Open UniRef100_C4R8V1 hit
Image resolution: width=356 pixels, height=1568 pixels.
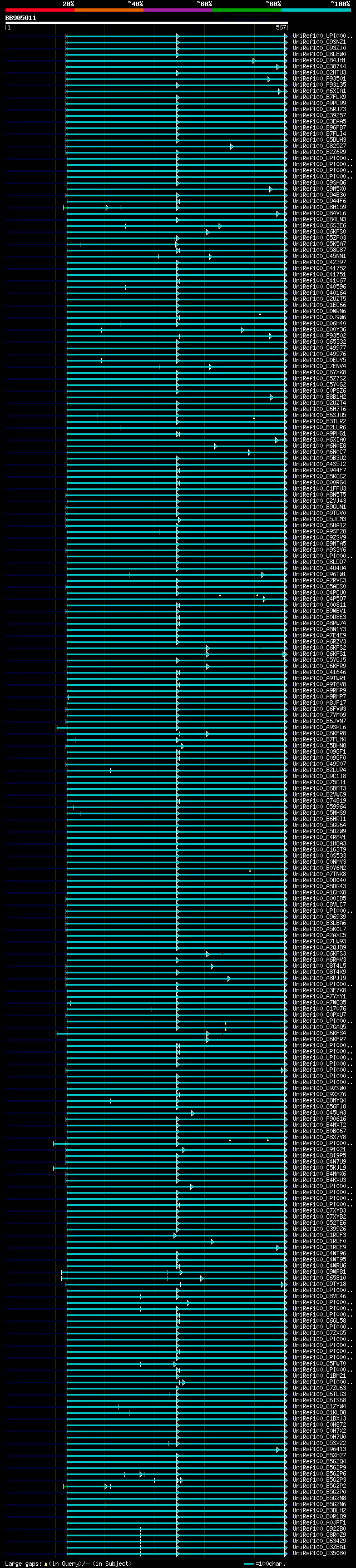(319, 837)
